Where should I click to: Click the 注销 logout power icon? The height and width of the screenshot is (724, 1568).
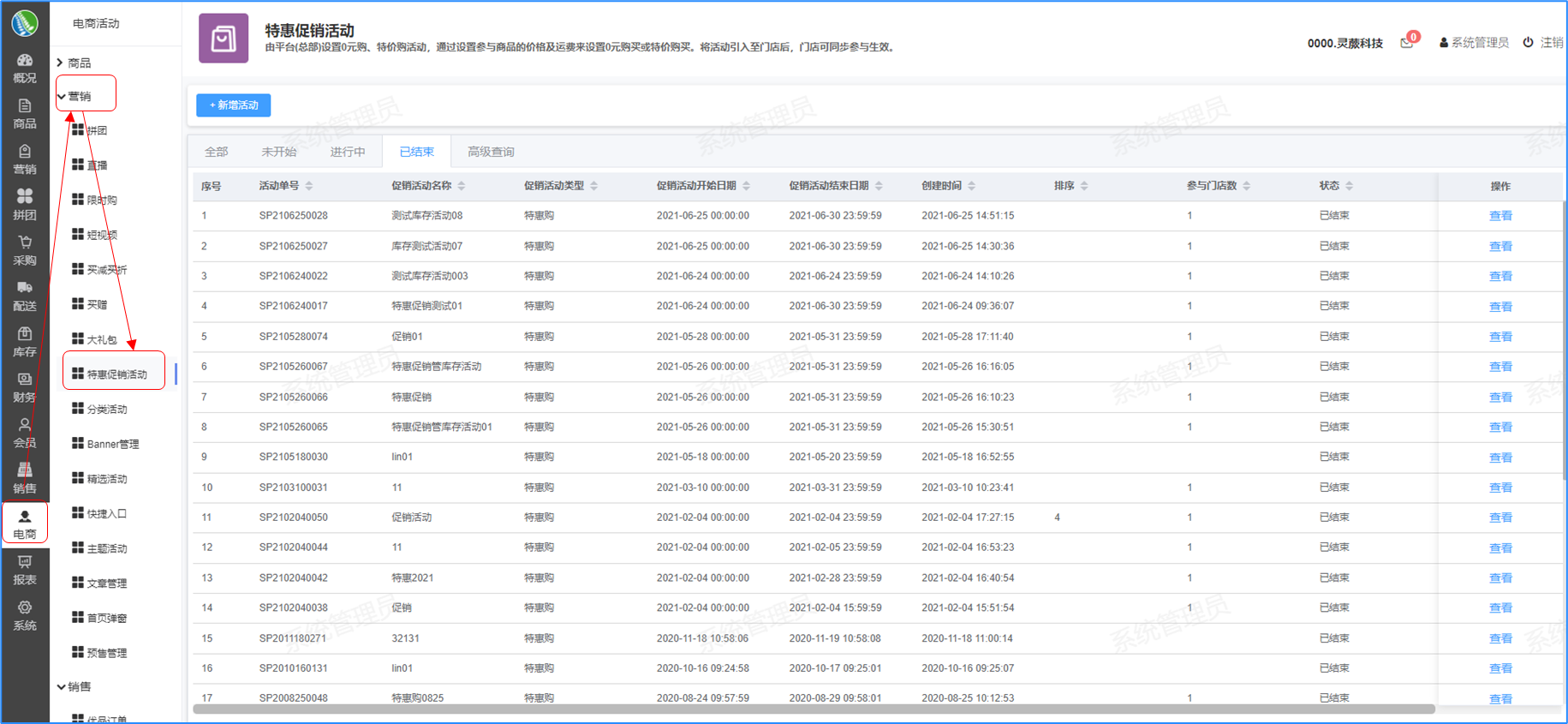tap(1528, 42)
